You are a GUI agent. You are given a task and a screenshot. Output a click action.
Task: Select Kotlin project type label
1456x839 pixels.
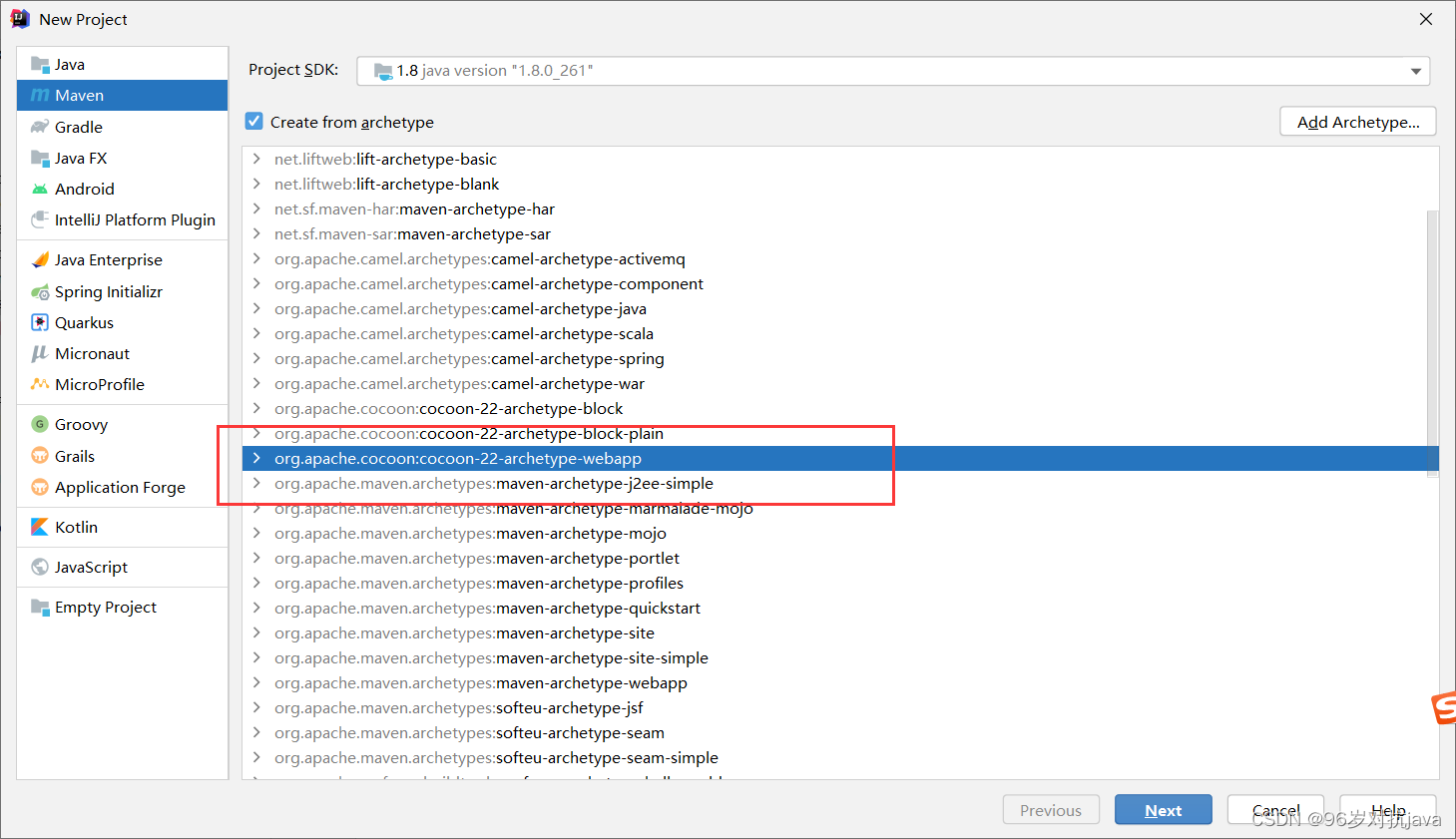point(76,527)
